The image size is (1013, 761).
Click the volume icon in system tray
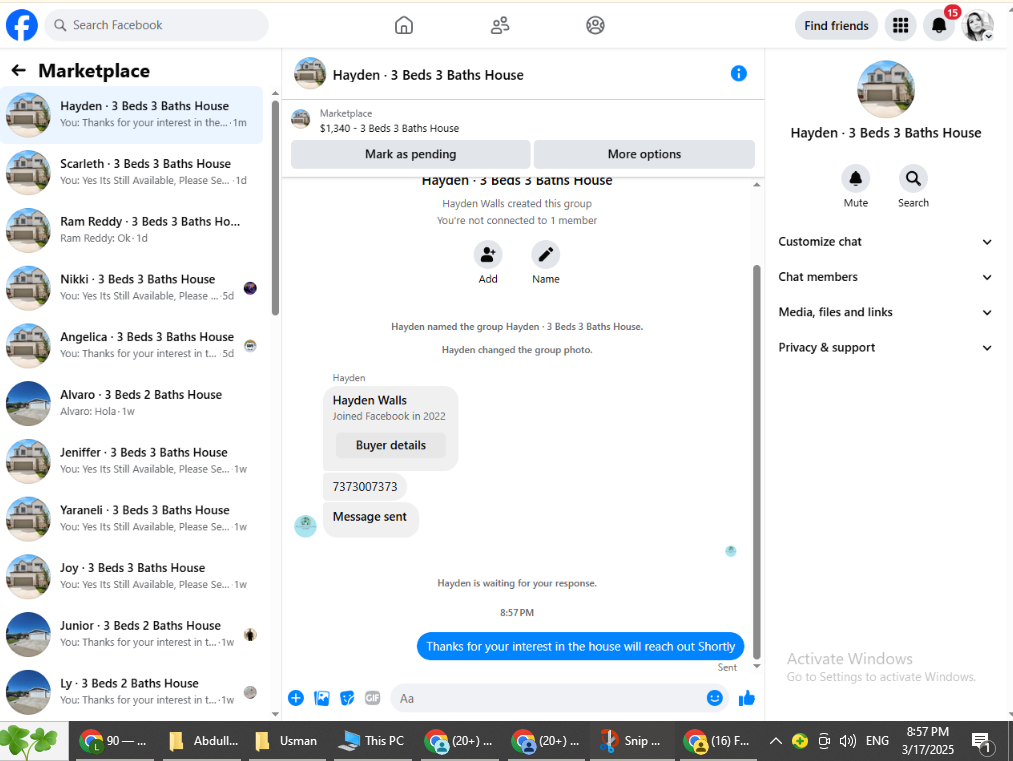[848, 741]
